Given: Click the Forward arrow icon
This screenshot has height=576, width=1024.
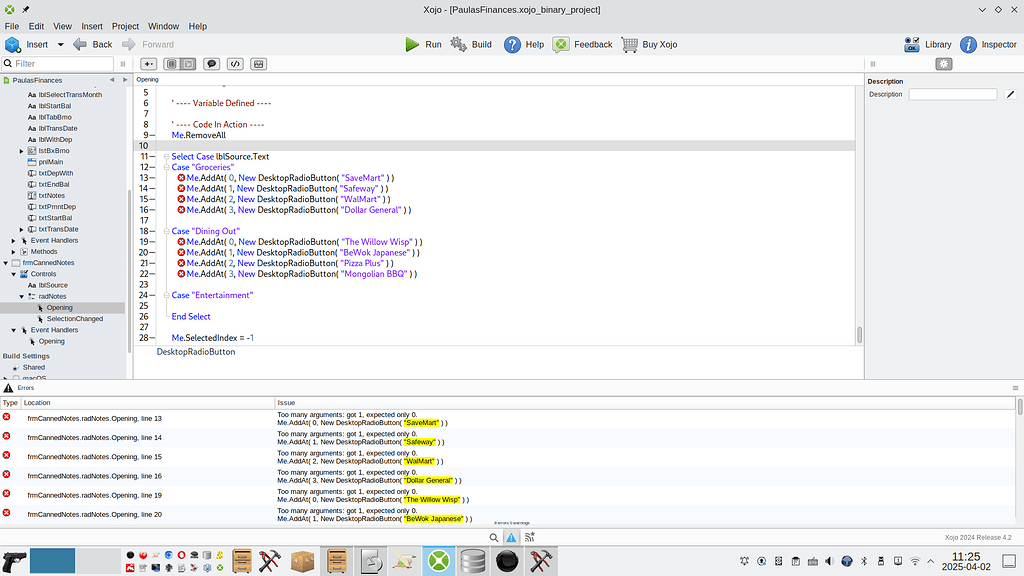Looking at the screenshot, I should (129, 44).
